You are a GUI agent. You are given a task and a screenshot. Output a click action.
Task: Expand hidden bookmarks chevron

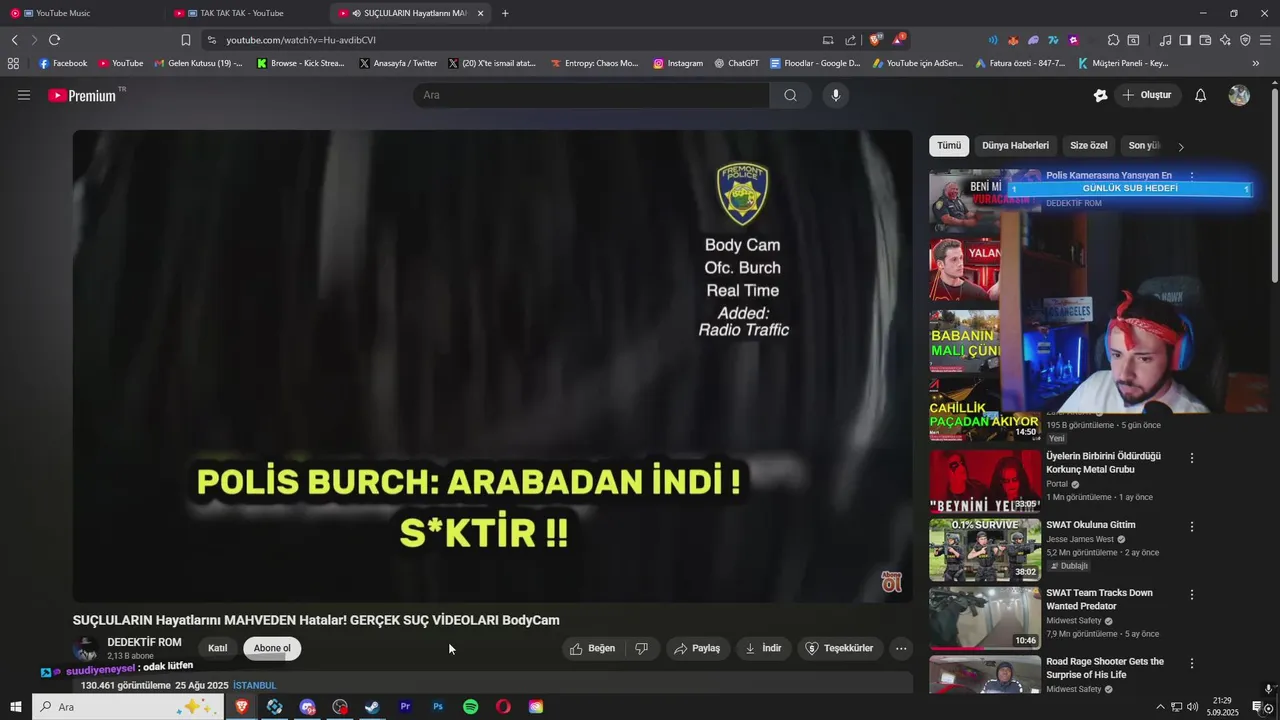(x=1256, y=63)
